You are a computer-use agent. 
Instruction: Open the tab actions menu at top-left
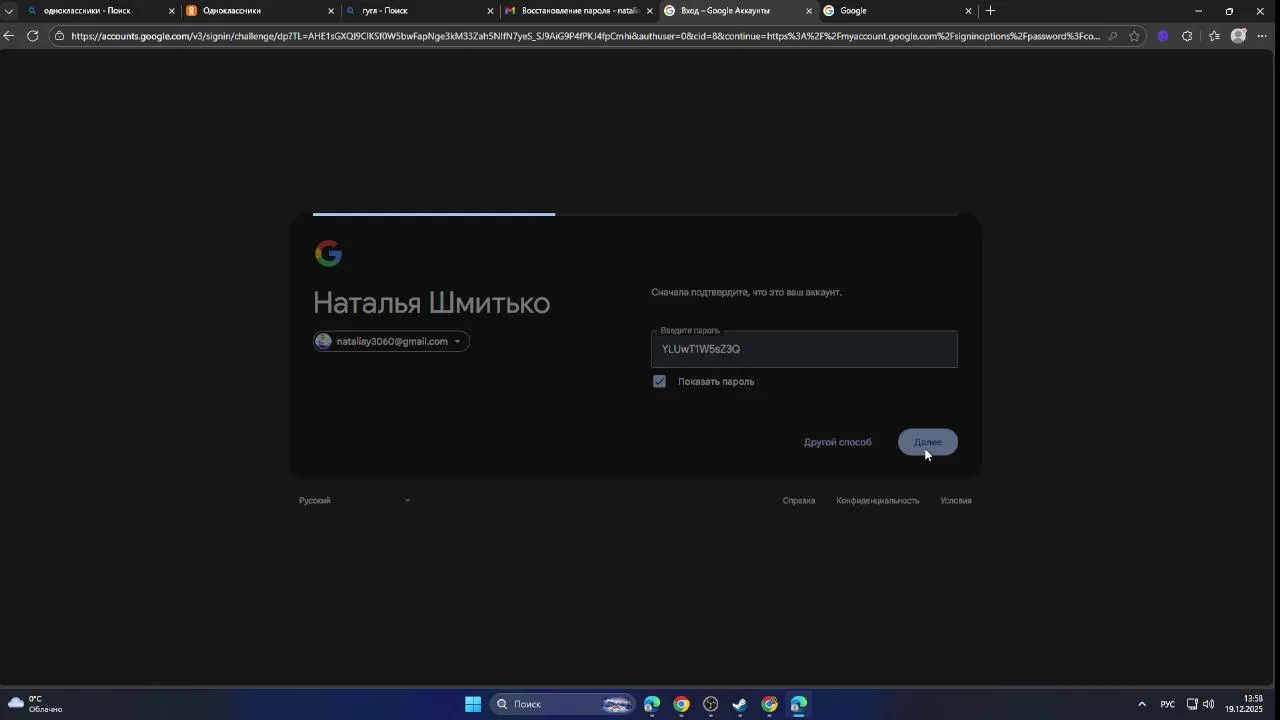point(9,11)
